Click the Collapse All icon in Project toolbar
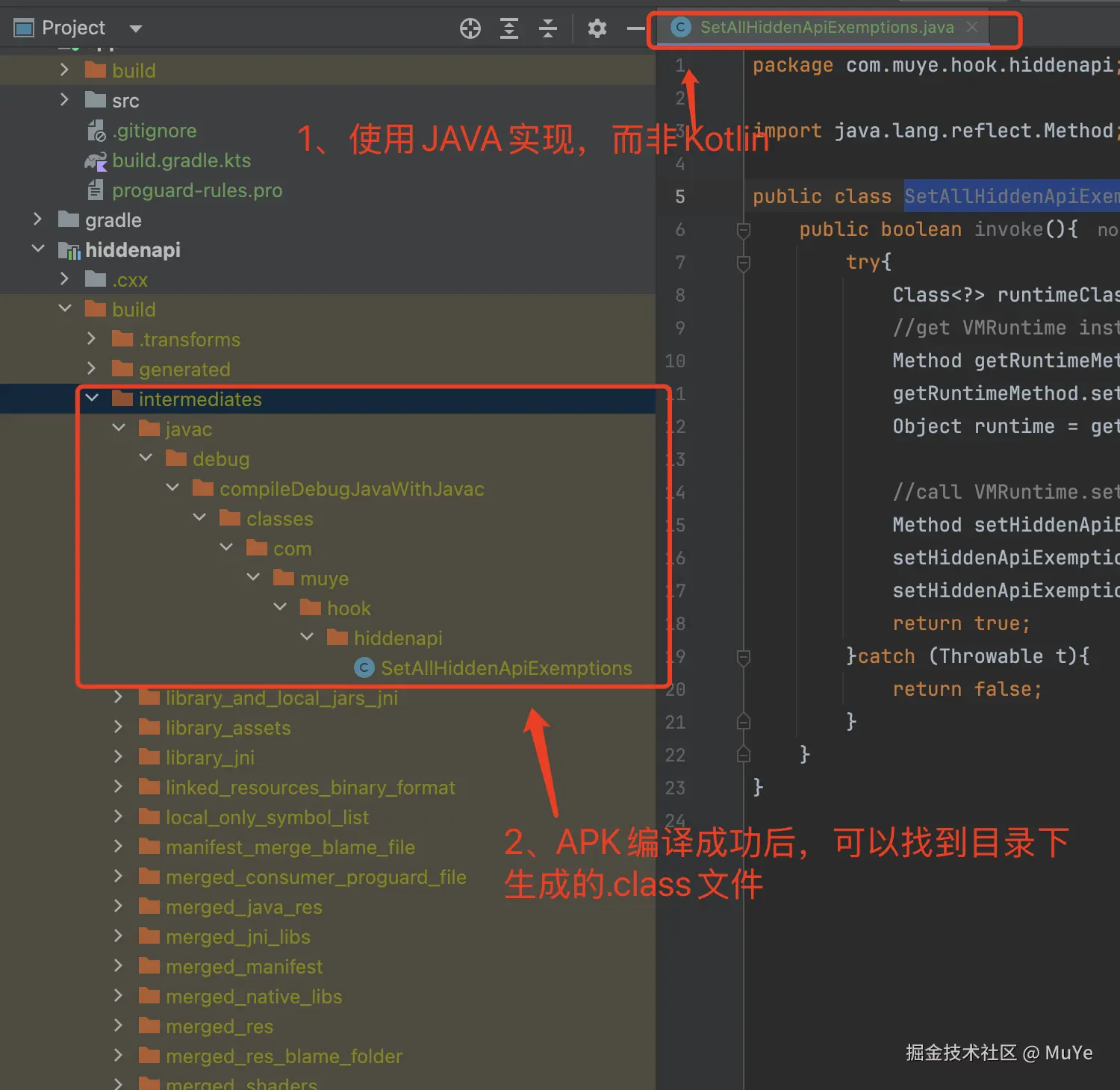 pos(548,28)
